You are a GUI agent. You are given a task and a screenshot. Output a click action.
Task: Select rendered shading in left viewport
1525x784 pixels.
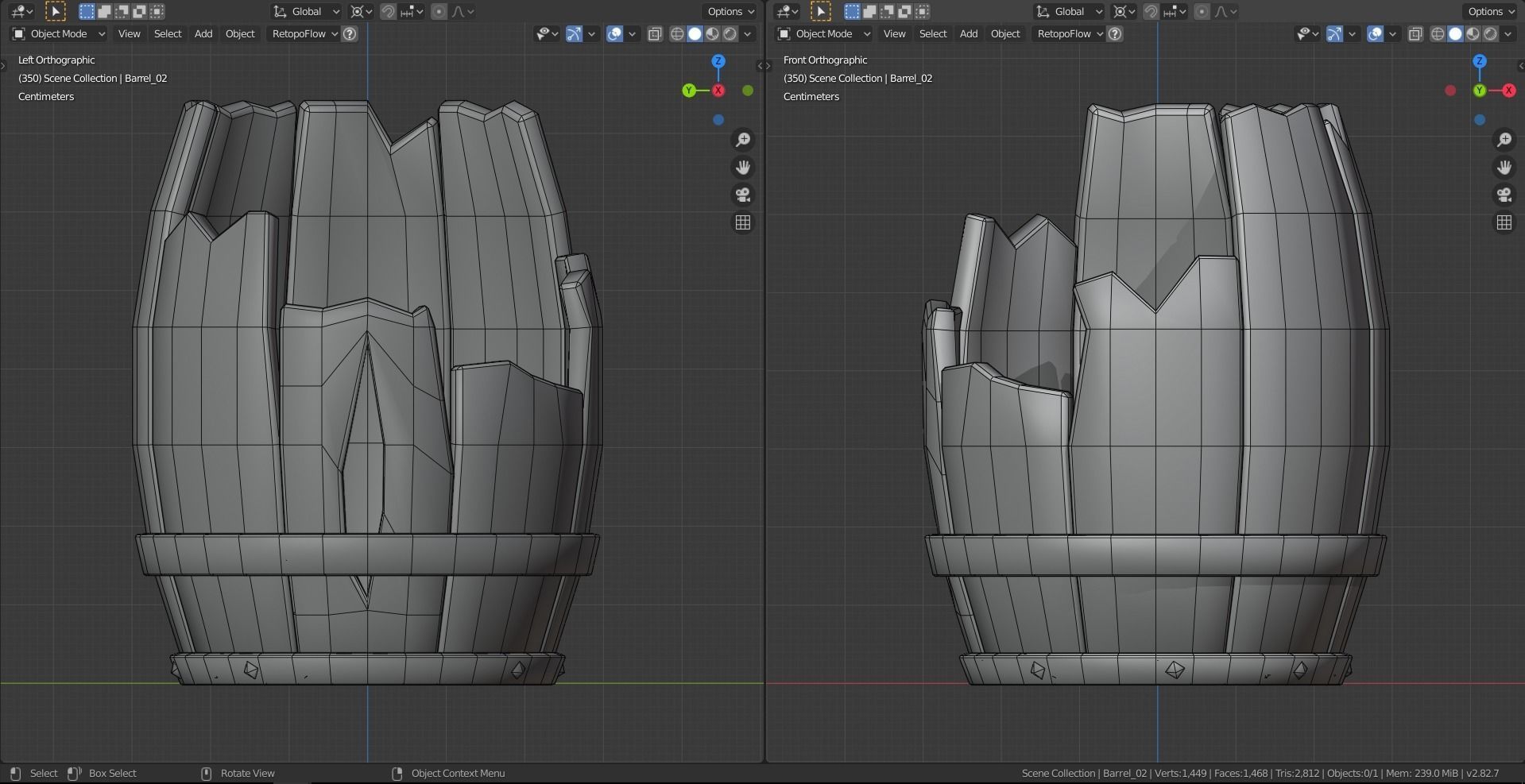[730, 33]
